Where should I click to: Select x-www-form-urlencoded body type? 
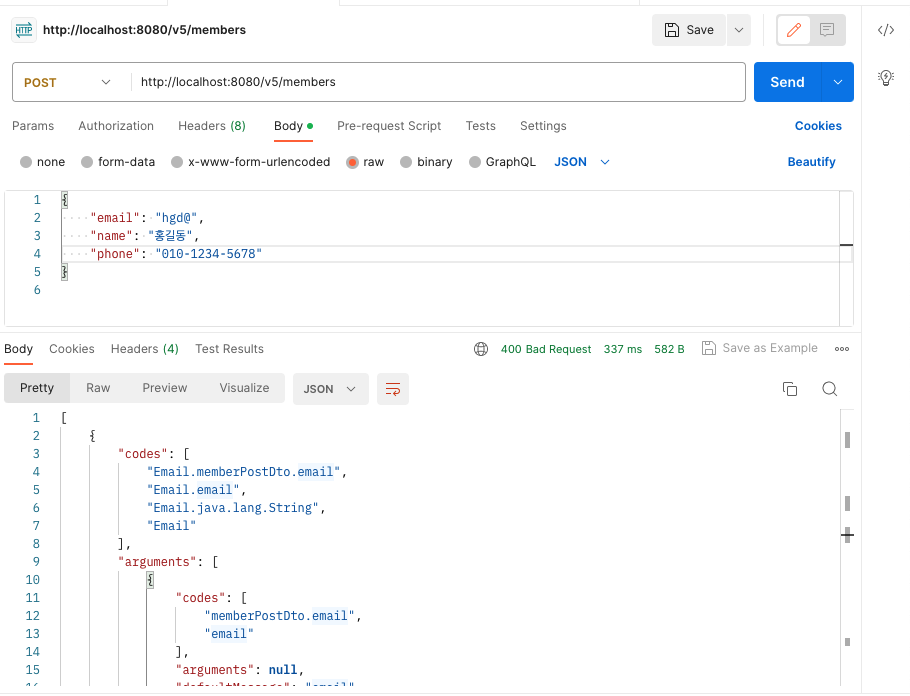[177, 162]
